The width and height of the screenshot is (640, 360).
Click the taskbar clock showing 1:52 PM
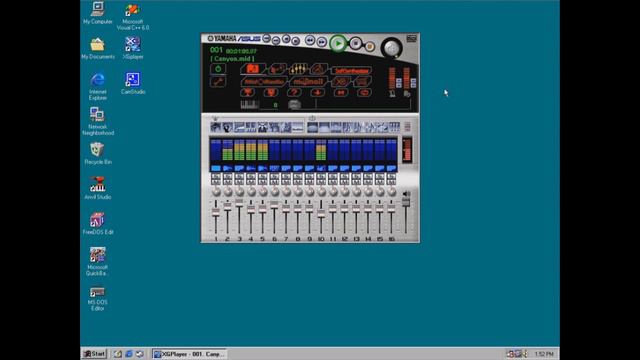click(544, 354)
